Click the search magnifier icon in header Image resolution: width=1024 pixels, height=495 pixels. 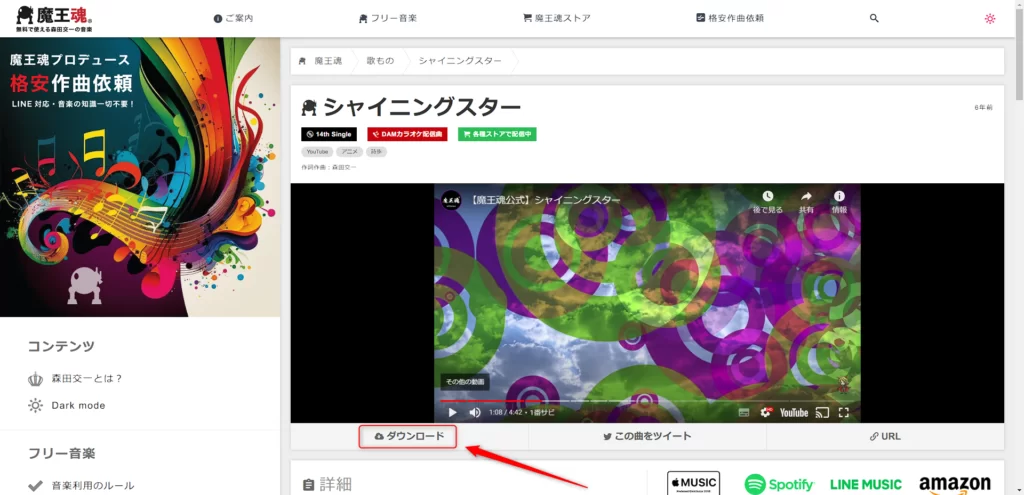click(x=874, y=18)
